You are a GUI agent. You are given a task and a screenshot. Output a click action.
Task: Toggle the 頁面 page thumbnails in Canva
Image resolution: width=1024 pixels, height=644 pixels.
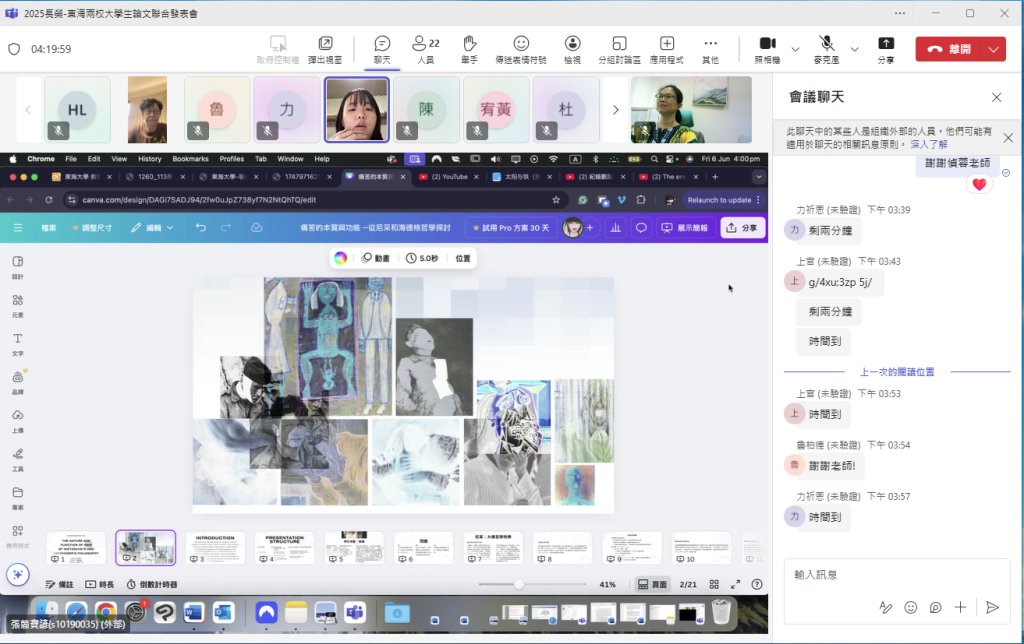coord(652,585)
